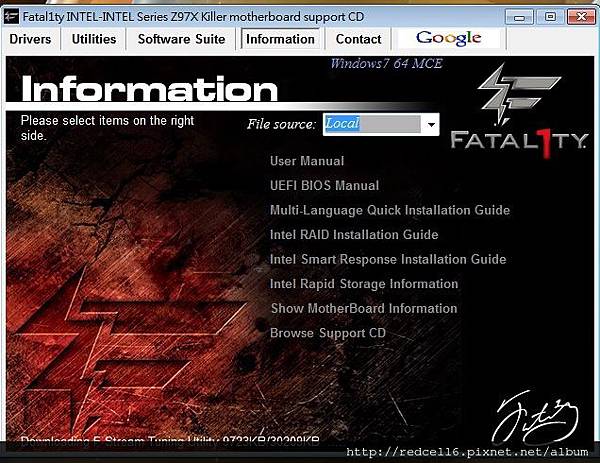Click the File source label

282,124
